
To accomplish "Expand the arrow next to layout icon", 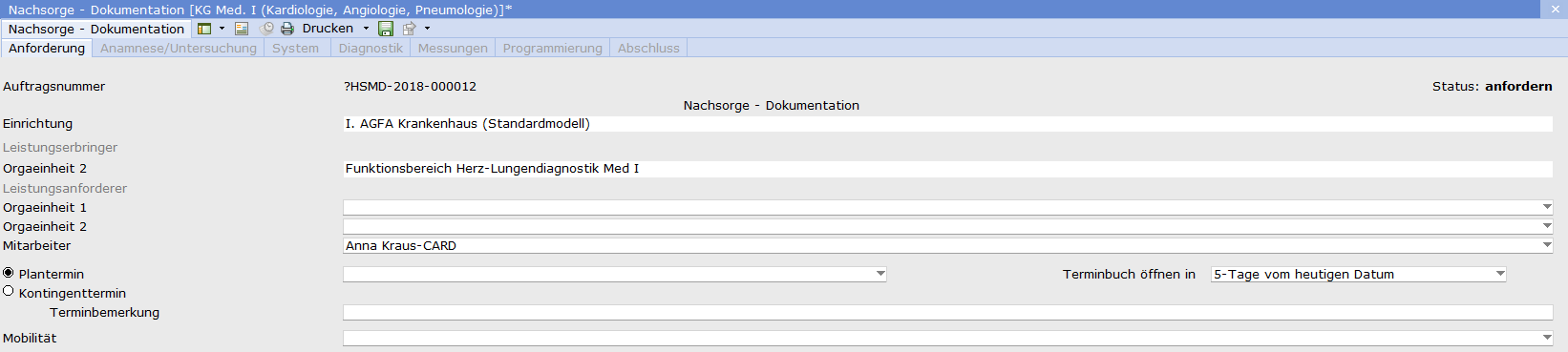I will [222, 29].
